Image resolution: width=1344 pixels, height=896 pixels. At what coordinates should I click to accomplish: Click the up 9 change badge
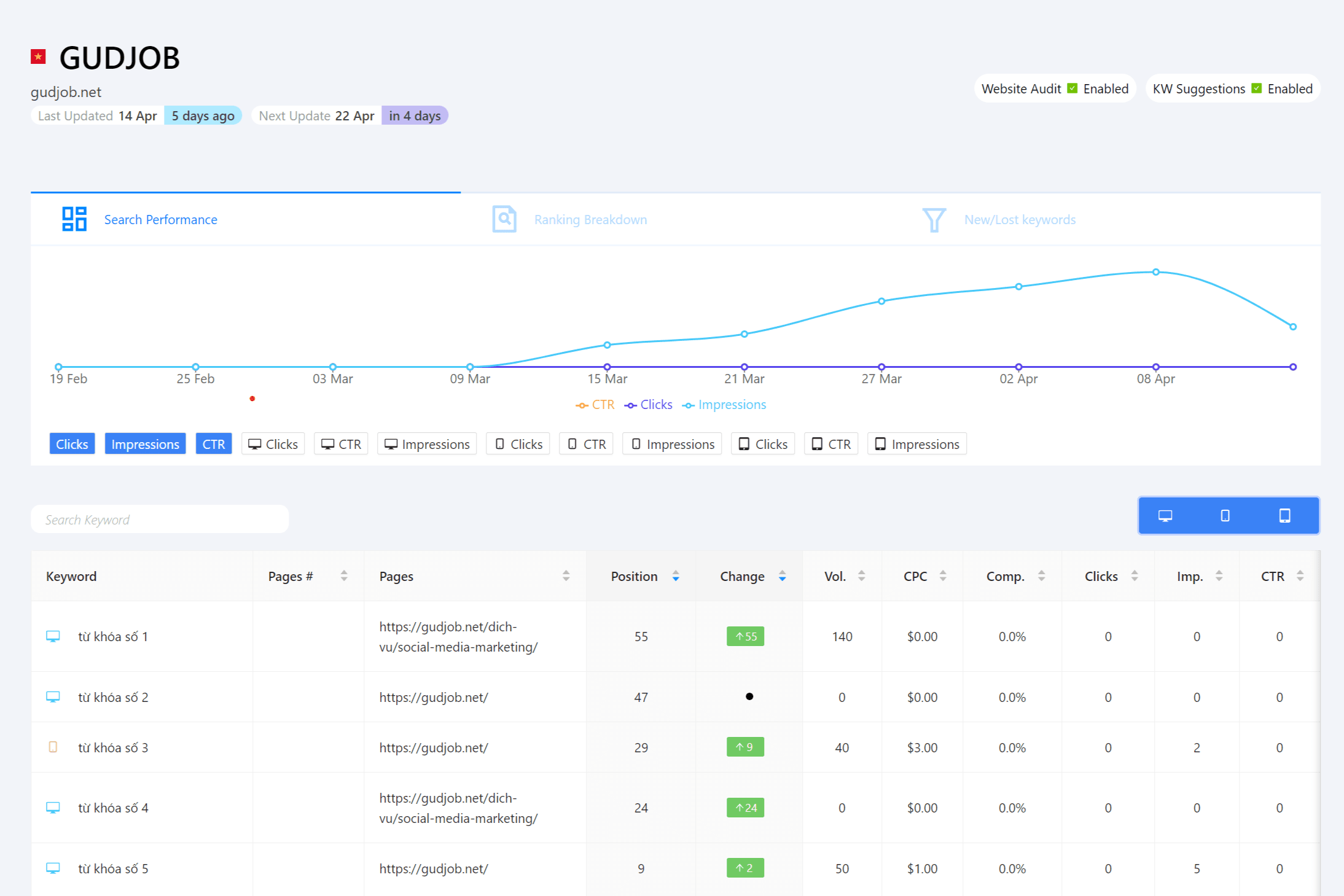coord(746,747)
